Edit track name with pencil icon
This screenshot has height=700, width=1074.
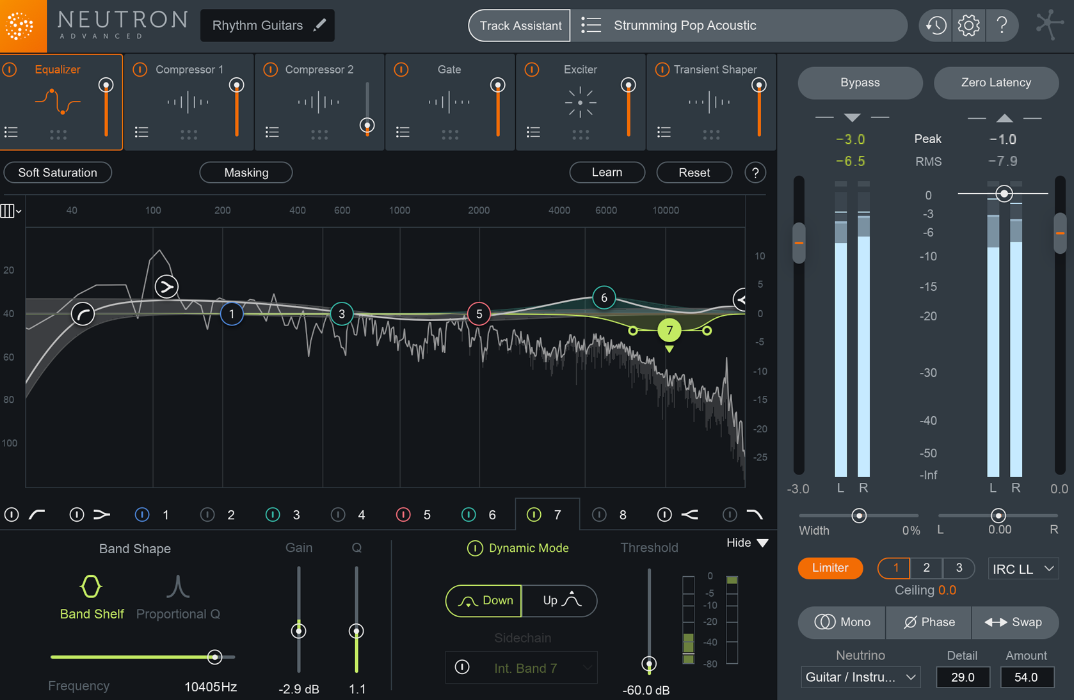[x=319, y=25]
